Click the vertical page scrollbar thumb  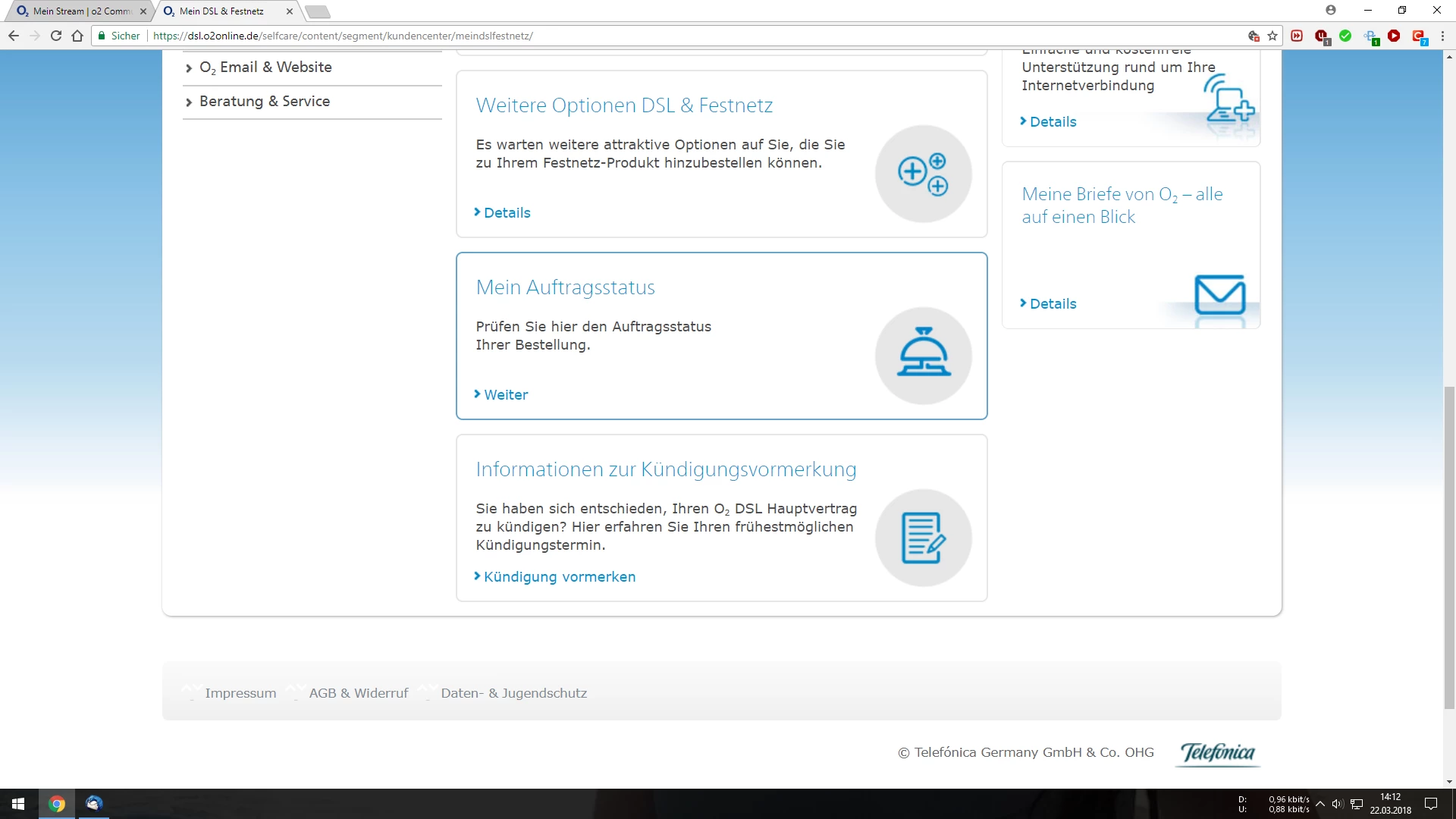(x=1449, y=546)
